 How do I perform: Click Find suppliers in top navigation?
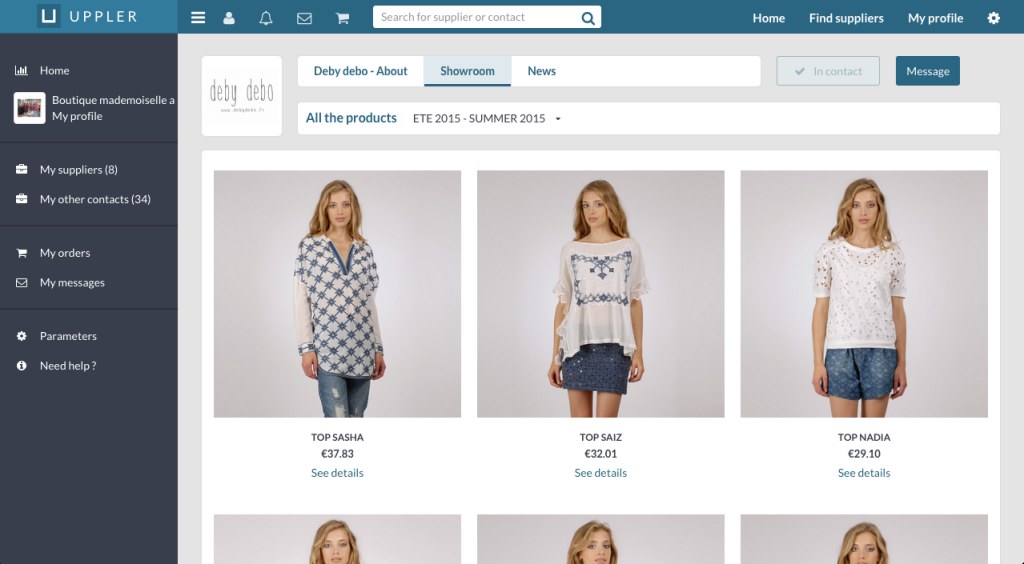click(846, 18)
